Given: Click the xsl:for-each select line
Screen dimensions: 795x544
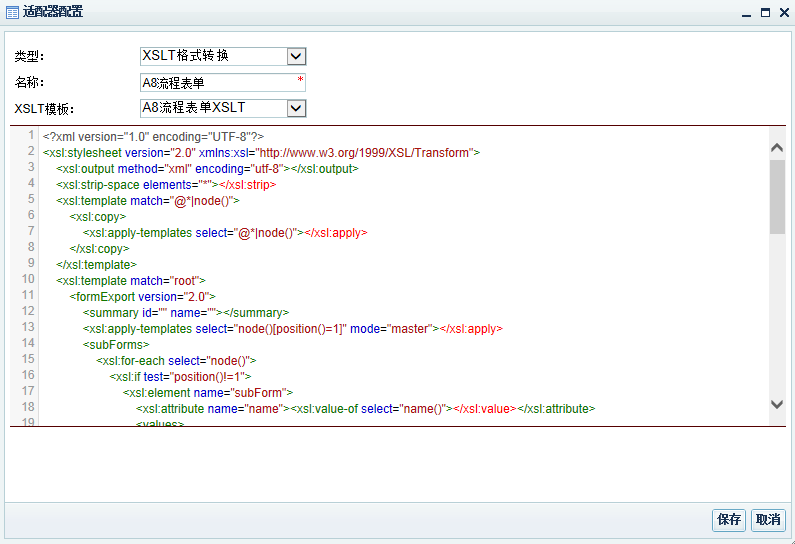Looking at the screenshot, I should coord(176,360).
